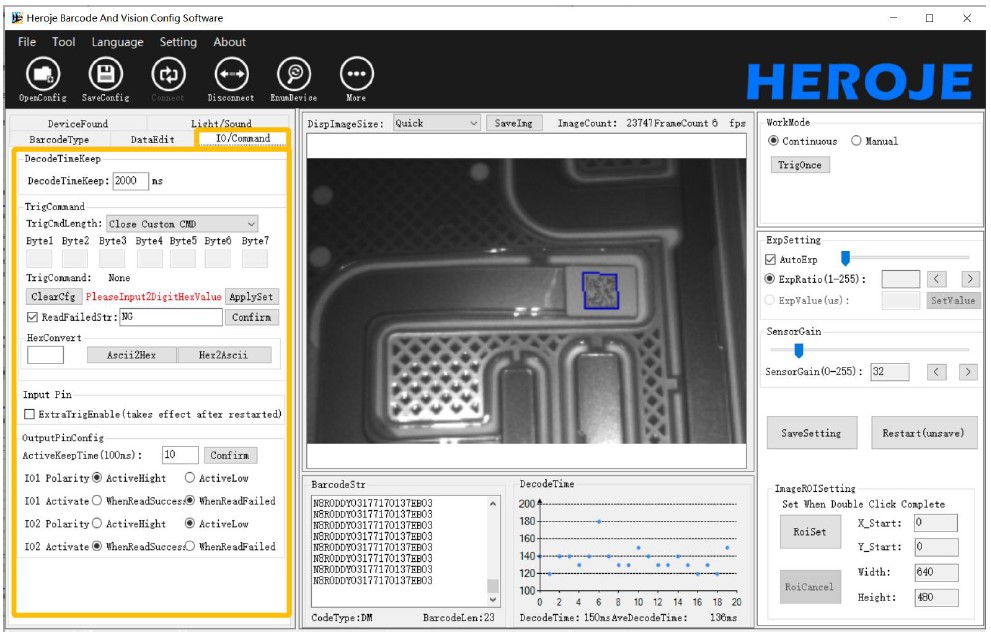Screen dimensions: 991x634
Task: Click the ROI Height input field
Action: pyautogui.click(x=936, y=597)
